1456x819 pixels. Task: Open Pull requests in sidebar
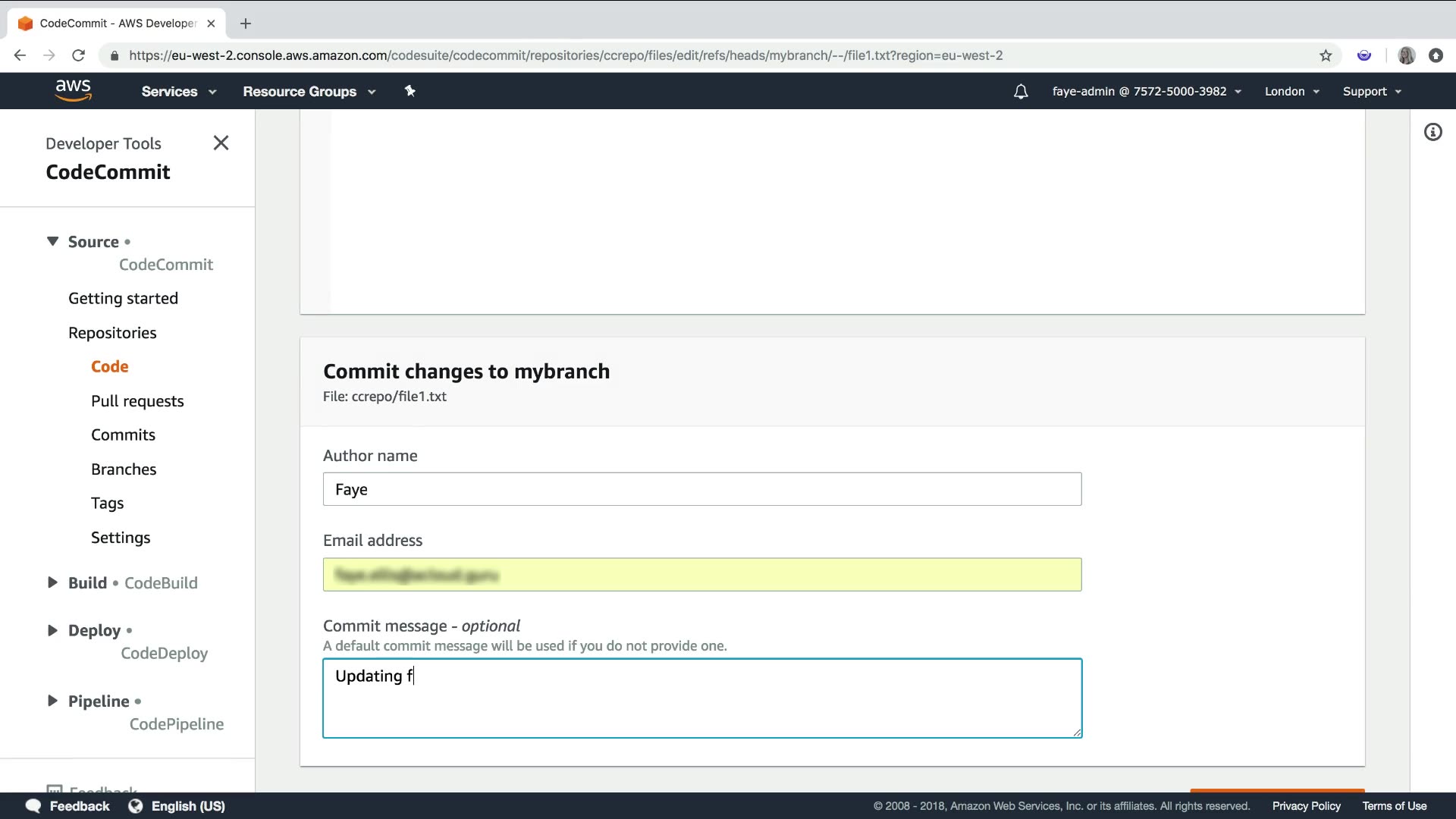(x=137, y=401)
